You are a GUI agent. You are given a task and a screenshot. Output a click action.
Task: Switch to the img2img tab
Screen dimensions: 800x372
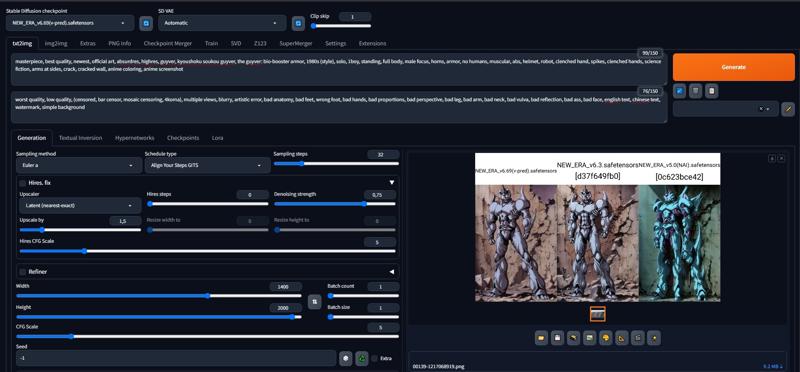[x=56, y=43]
